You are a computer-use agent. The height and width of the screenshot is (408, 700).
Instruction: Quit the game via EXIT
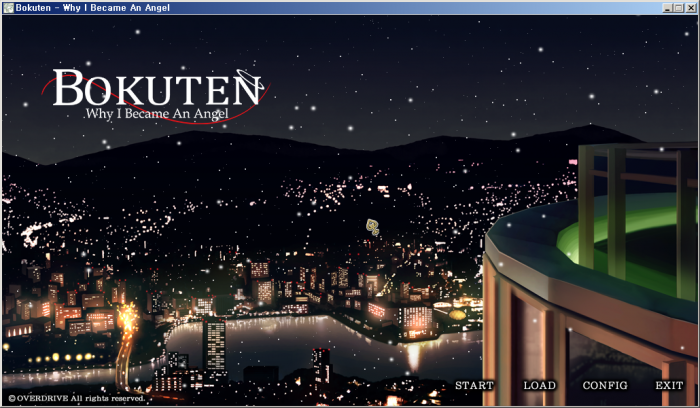coord(669,385)
